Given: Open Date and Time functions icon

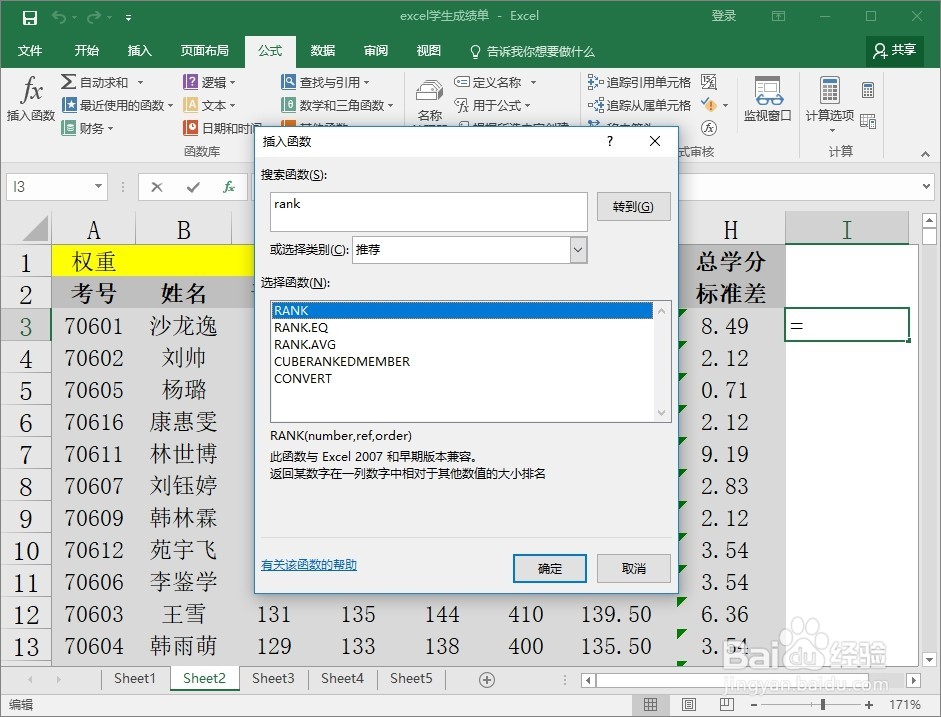Looking at the screenshot, I should coord(190,128).
